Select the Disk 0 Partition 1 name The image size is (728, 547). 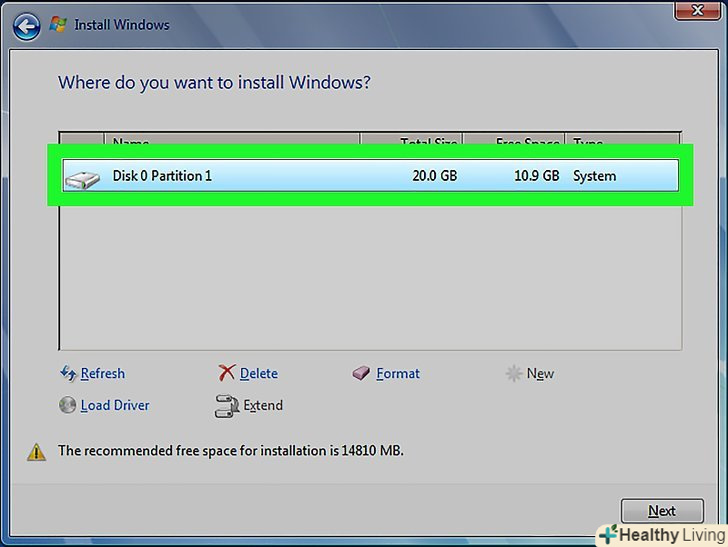tap(162, 176)
